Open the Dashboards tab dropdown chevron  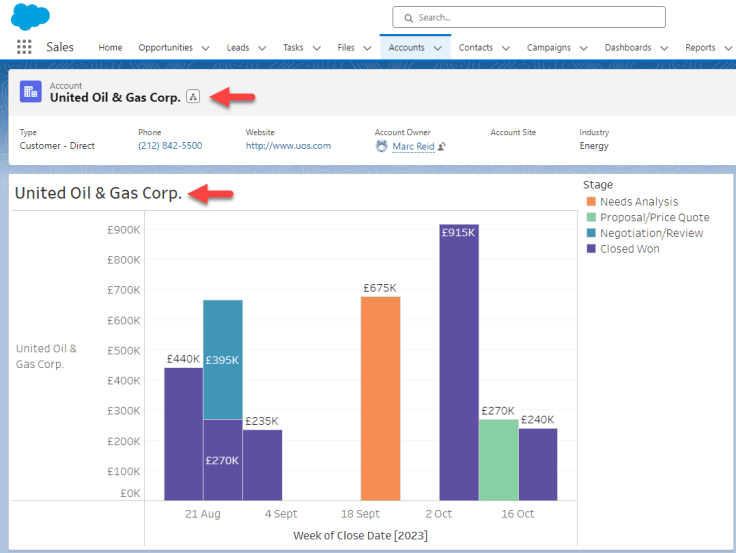(x=663, y=48)
